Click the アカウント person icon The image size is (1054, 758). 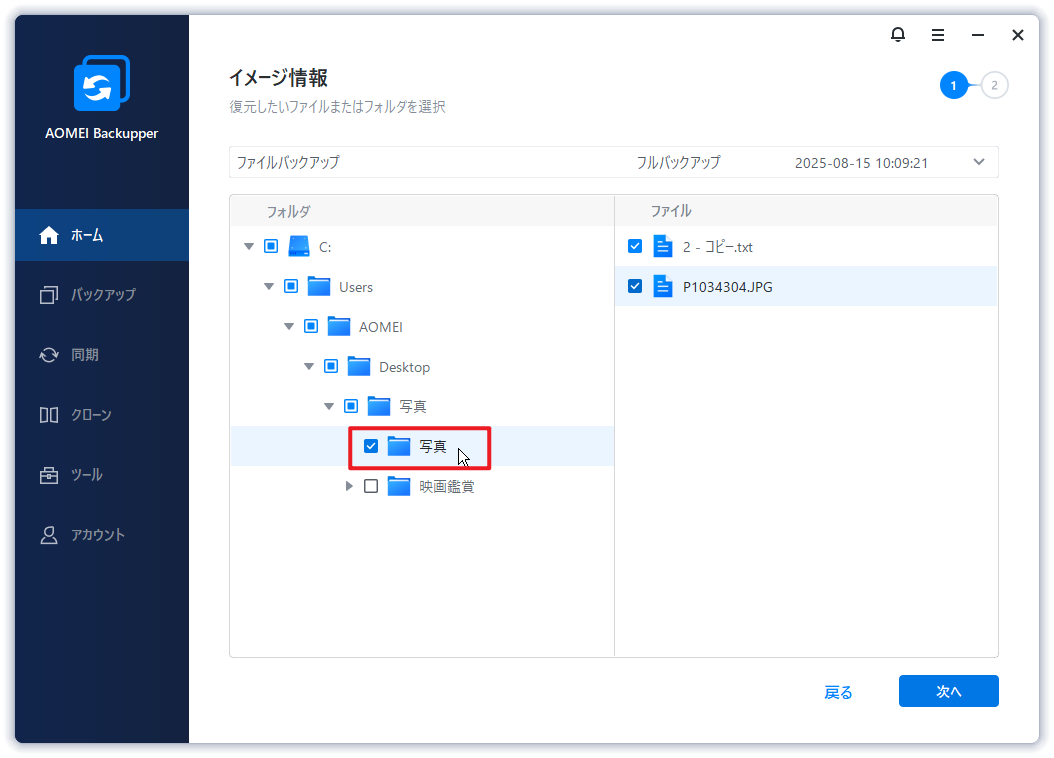[x=49, y=535]
